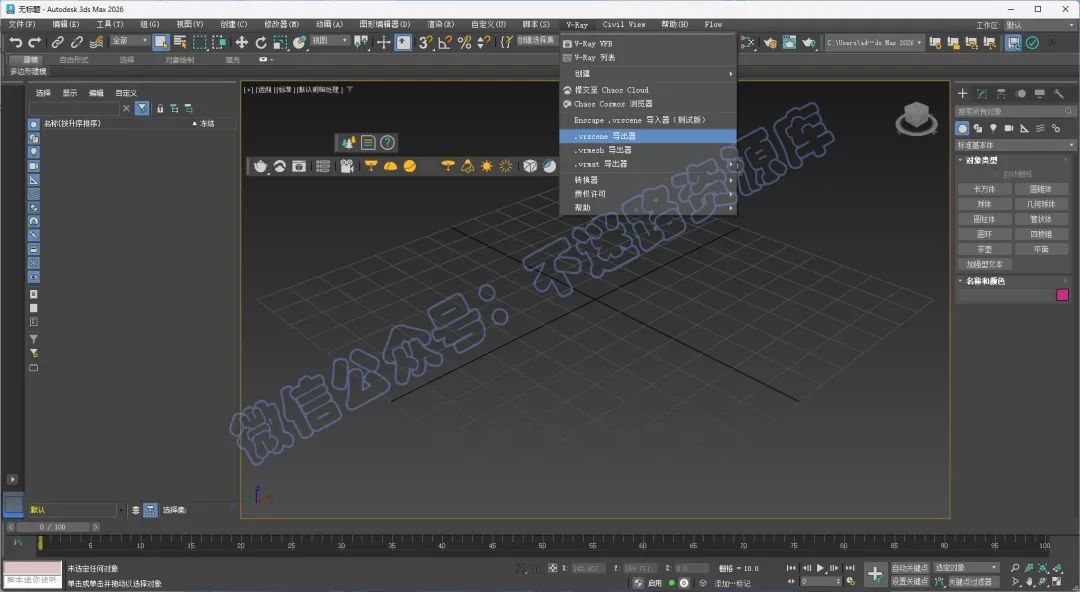Activate the Select and Rotate tool
Viewport: 1080px width, 592px height.
pyautogui.click(x=261, y=43)
